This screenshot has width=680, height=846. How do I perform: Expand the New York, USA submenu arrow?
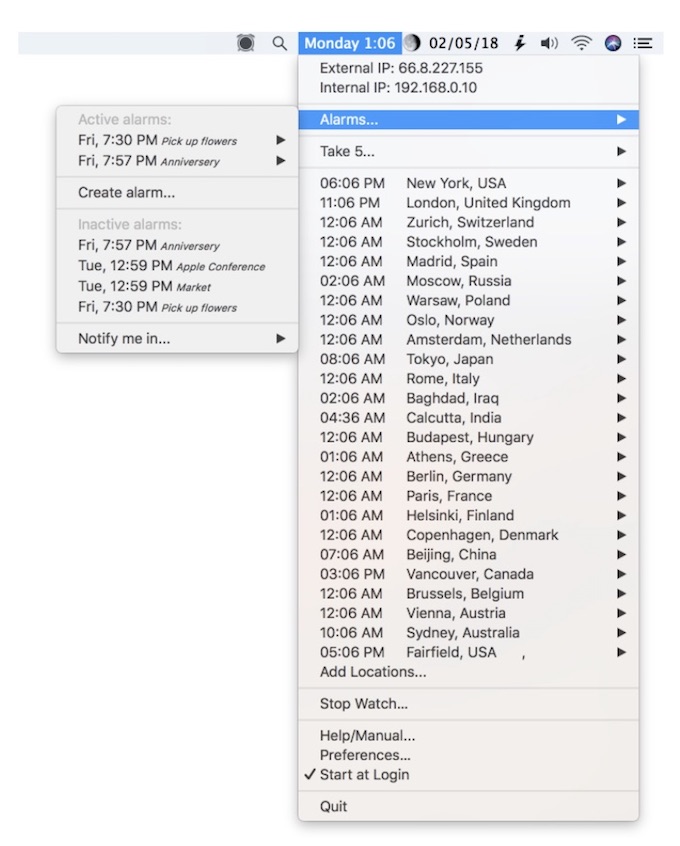[621, 183]
